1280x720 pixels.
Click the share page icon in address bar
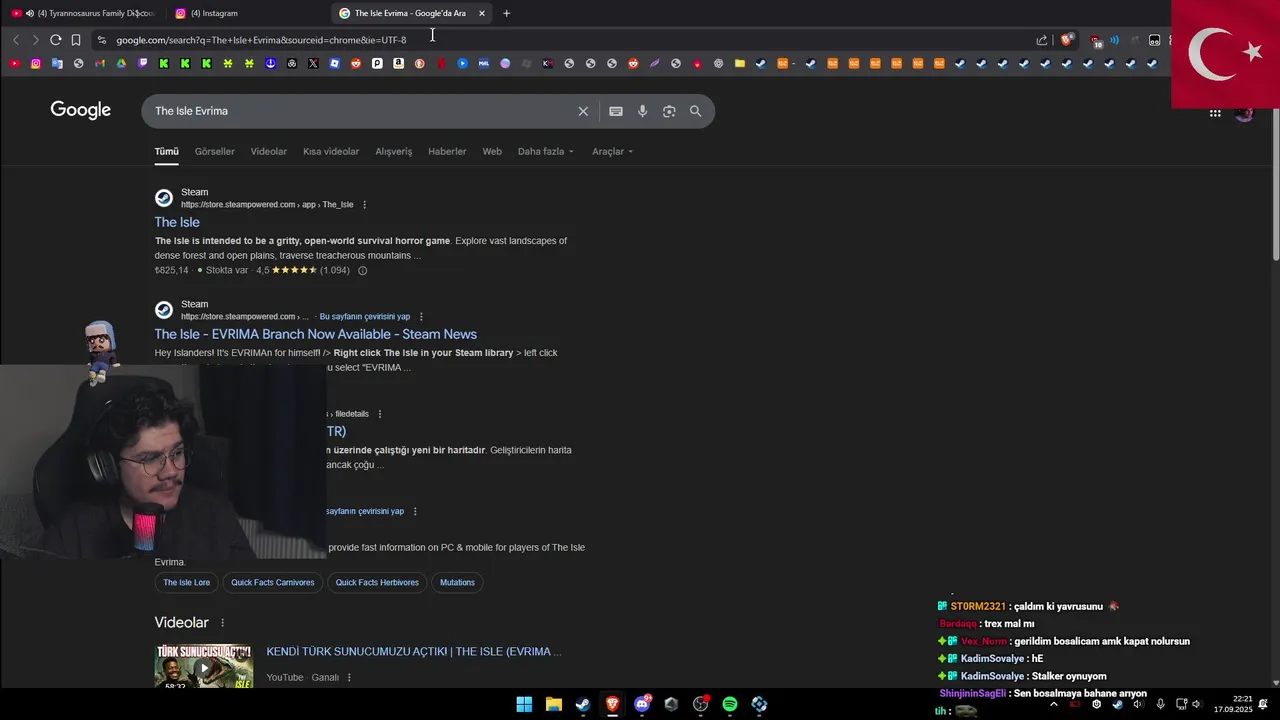coord(1042,40)
